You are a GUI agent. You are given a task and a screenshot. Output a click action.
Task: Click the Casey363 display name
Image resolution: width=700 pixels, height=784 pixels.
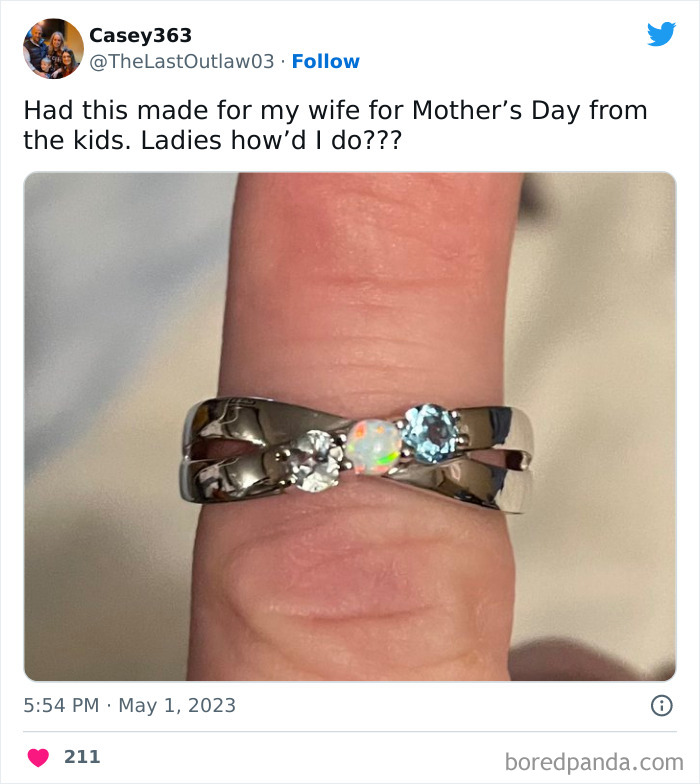click(x=140, y=35)
